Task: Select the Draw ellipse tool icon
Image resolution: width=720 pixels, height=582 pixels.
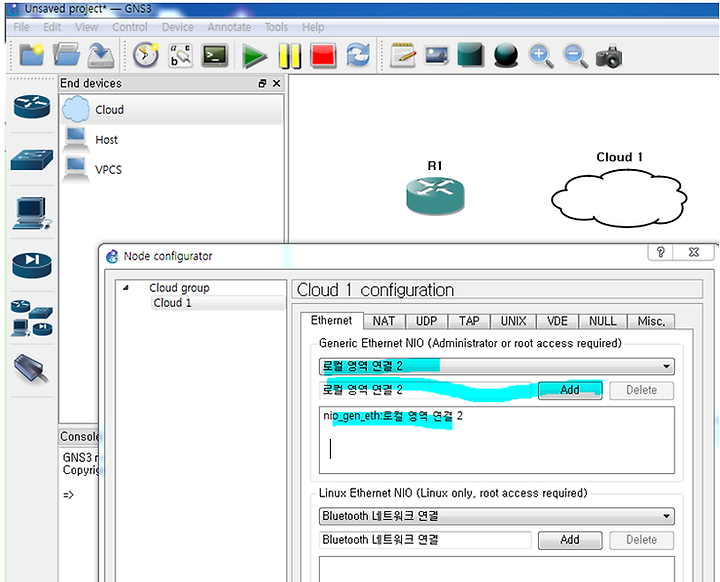Action: pos(506,56)
